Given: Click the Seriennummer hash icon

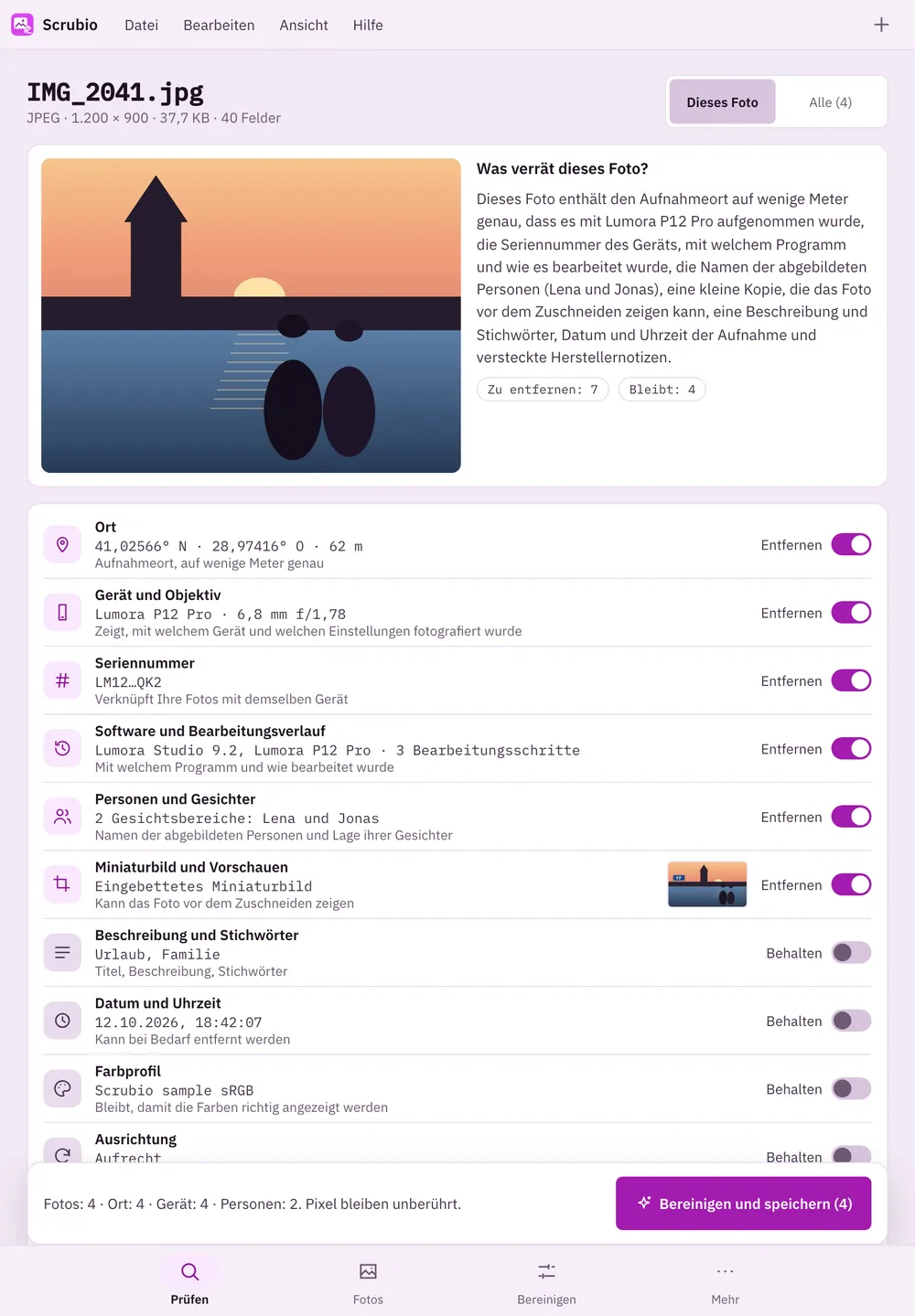Looking at the screenshot, I should point(62,680).
